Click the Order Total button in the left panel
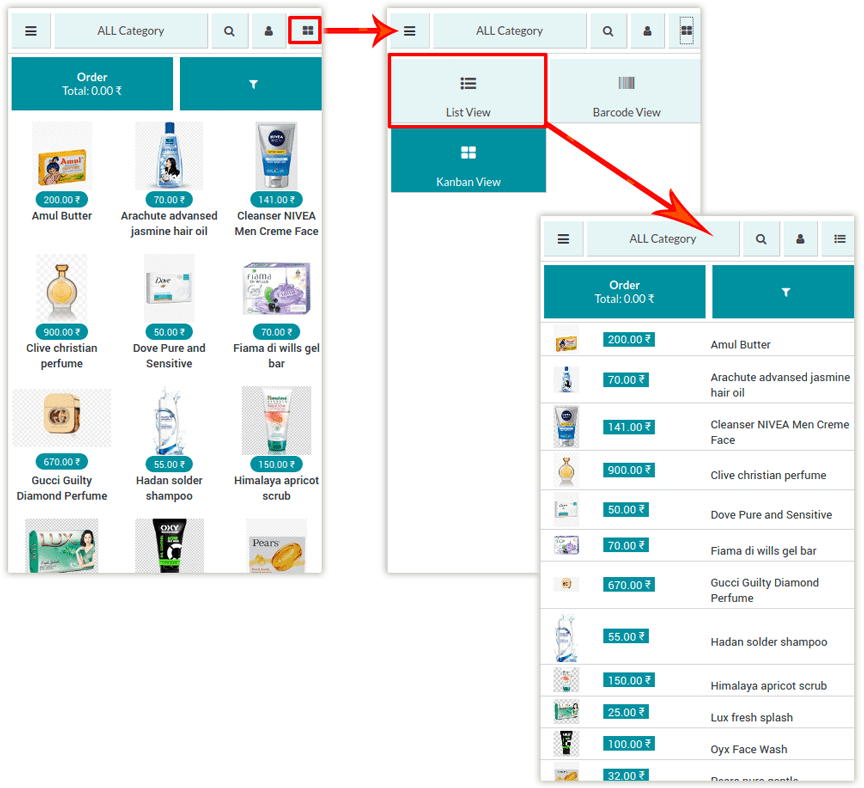Screen dimensions: 864x788 (x=92, y=84)
